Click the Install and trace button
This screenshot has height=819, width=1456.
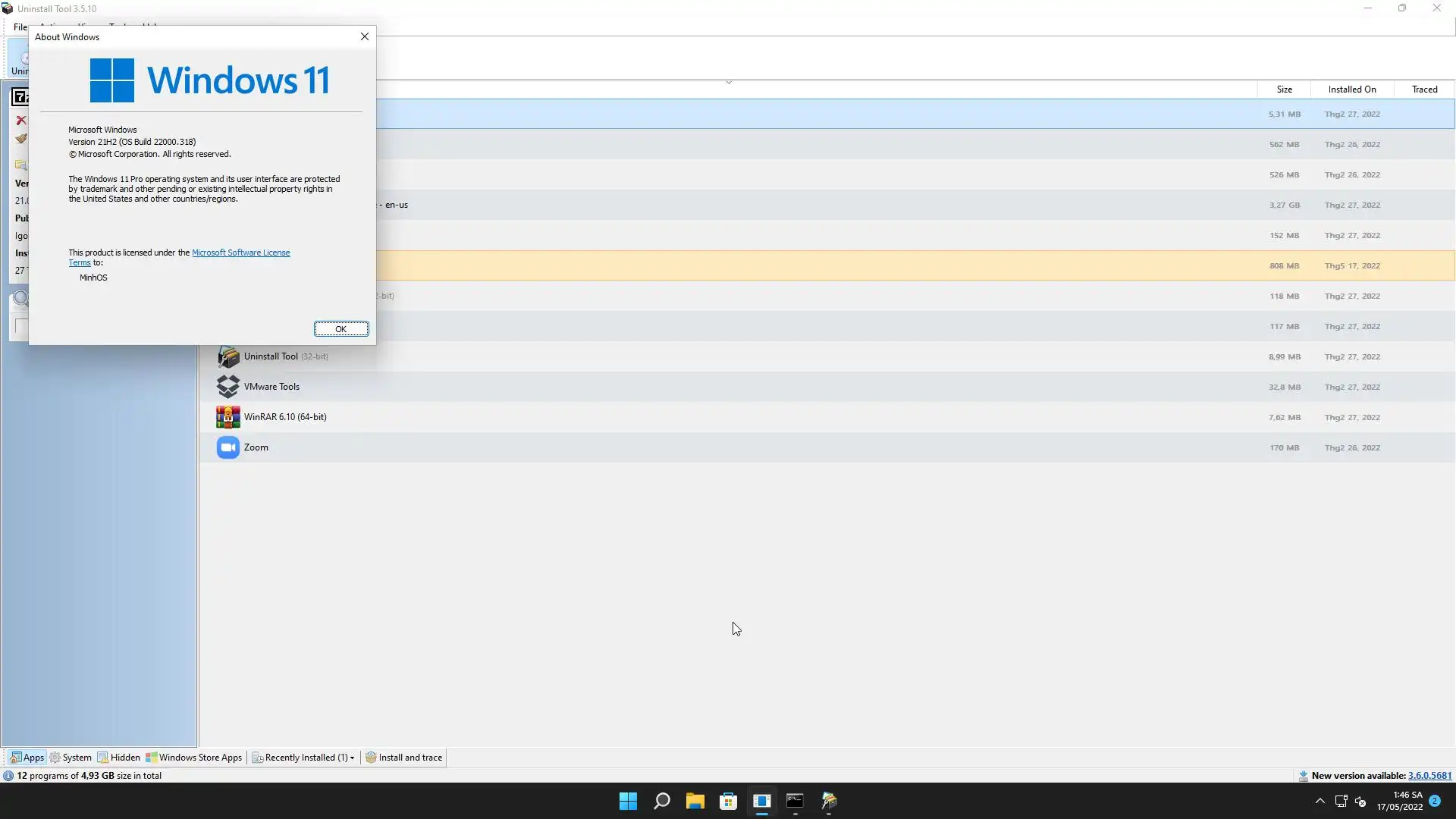pyautogui.click(x=404, y=758)
